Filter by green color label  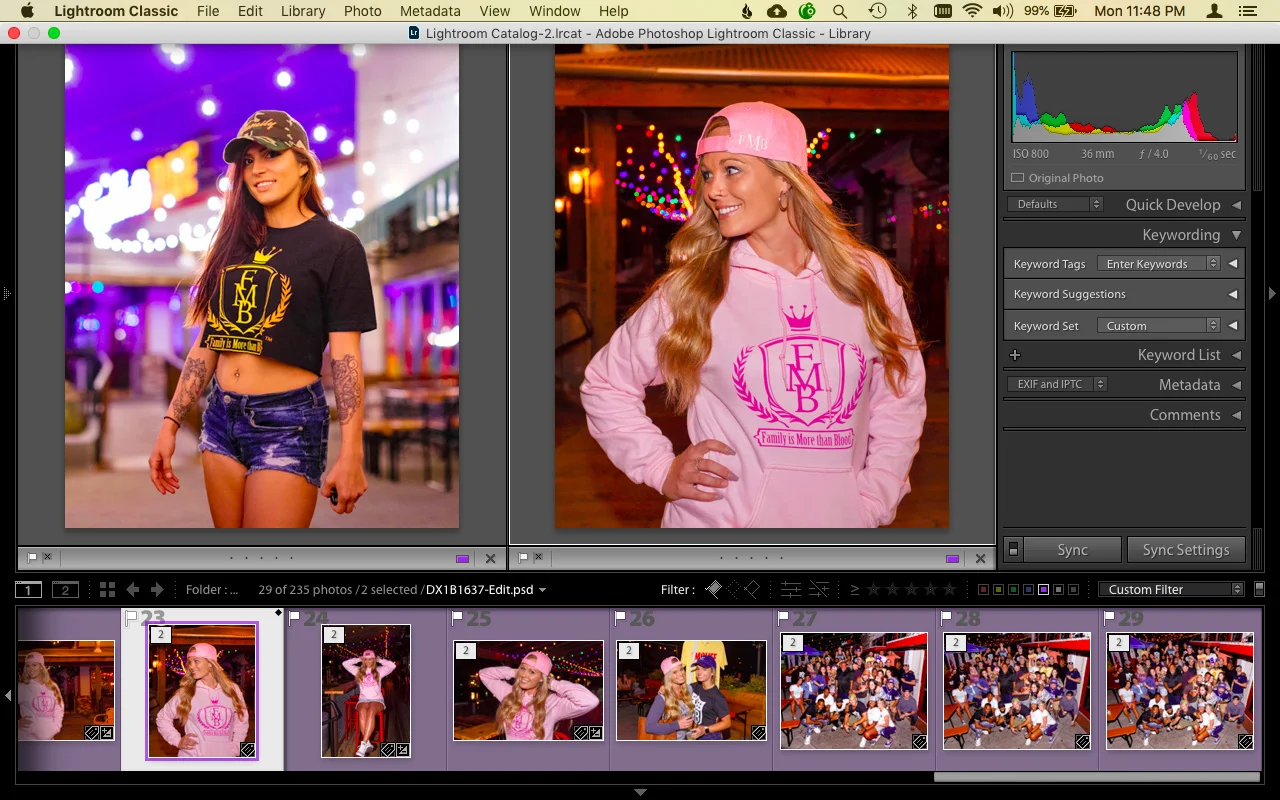1013,590
